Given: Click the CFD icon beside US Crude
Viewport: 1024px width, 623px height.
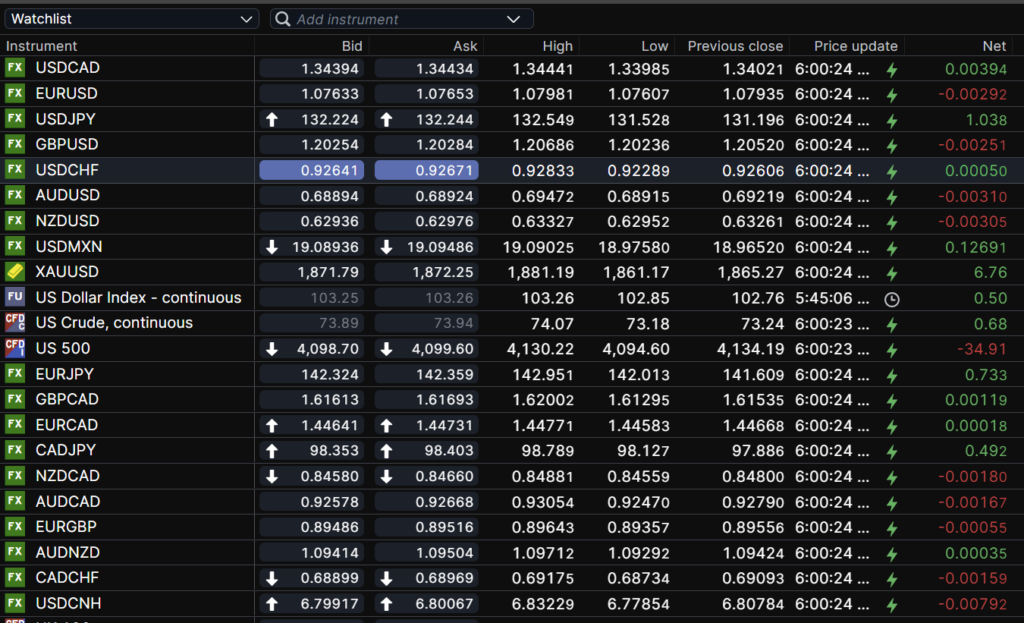Looking at the screenshot, I should (15, 322).
